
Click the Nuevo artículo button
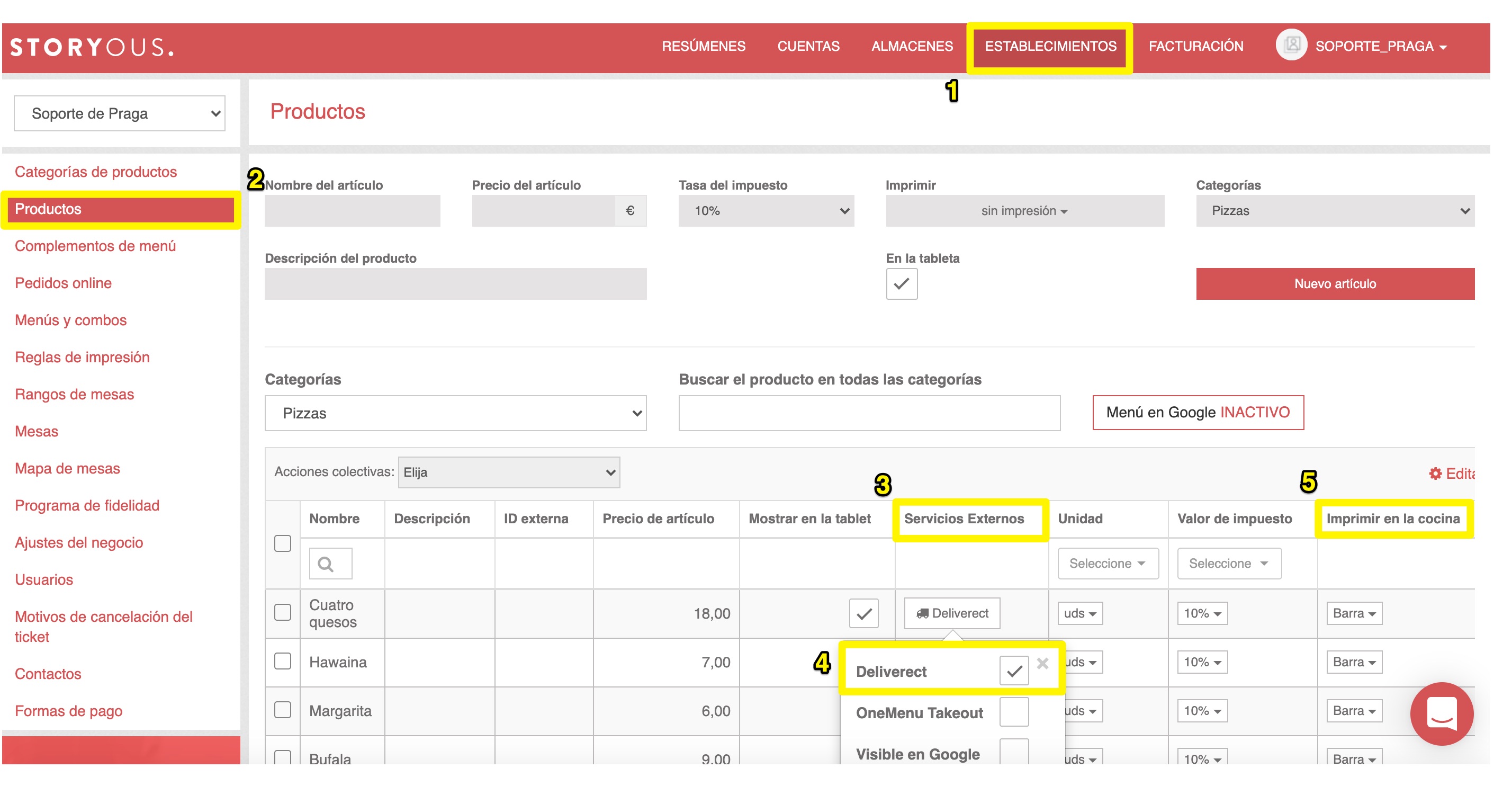pos(1335,284)
